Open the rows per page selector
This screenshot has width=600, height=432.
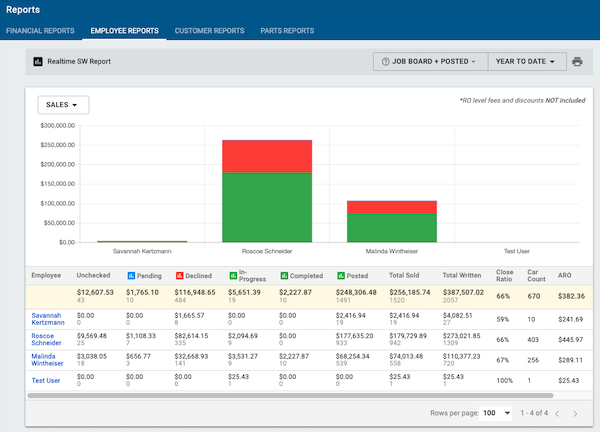[x=496, y=413]
